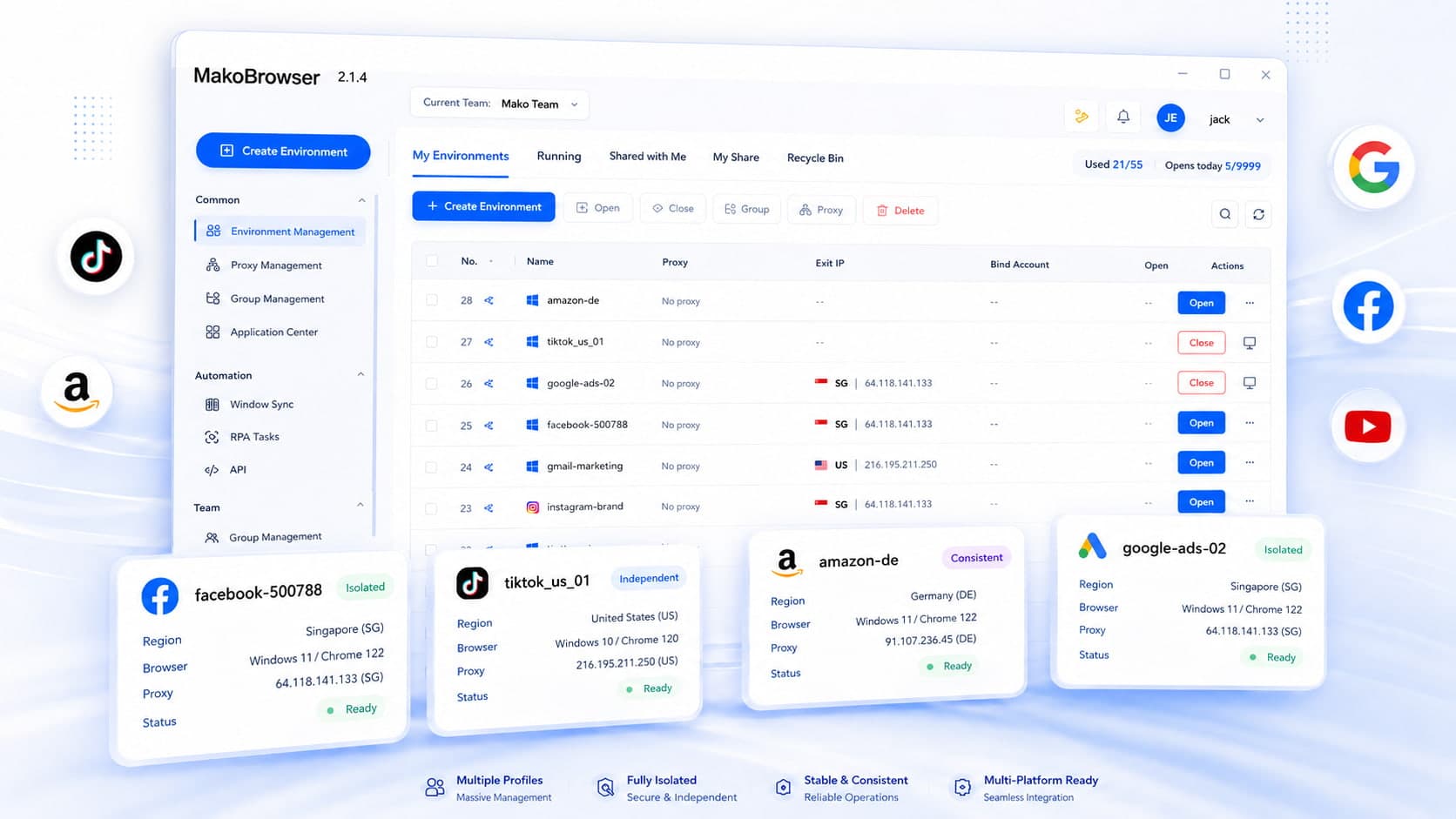
Task: Click the Delete toolbar button
Action: click(x=900, y=211)
